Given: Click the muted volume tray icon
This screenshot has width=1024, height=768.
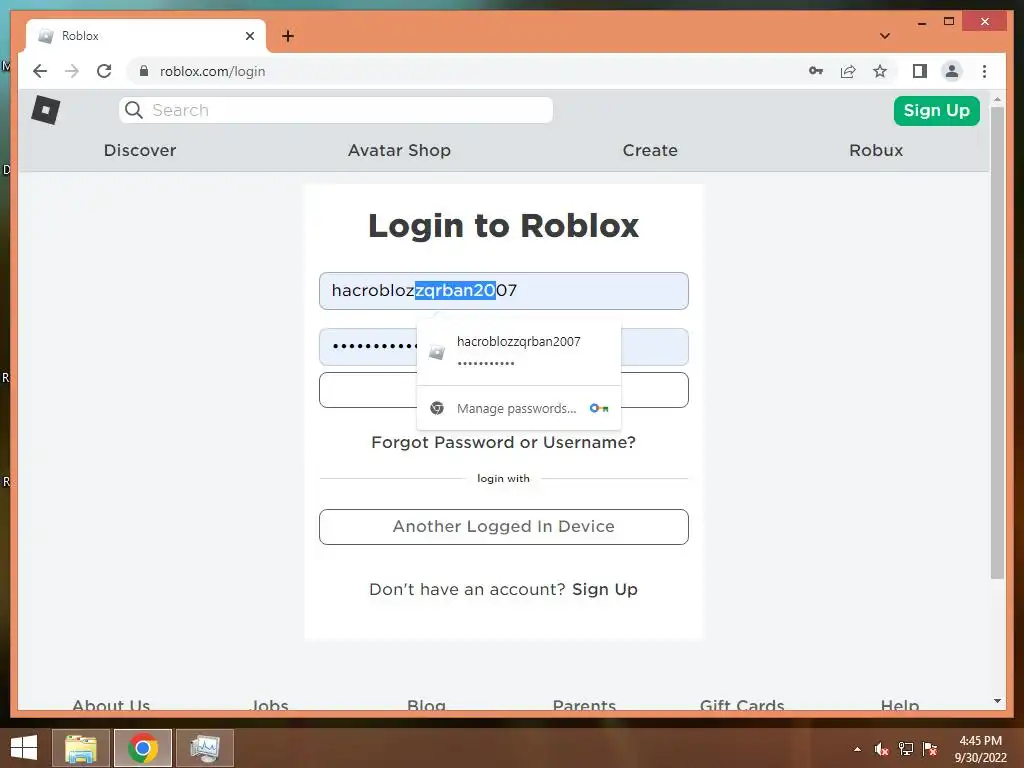Looking at the screenshot, I should tap(882, 749).
